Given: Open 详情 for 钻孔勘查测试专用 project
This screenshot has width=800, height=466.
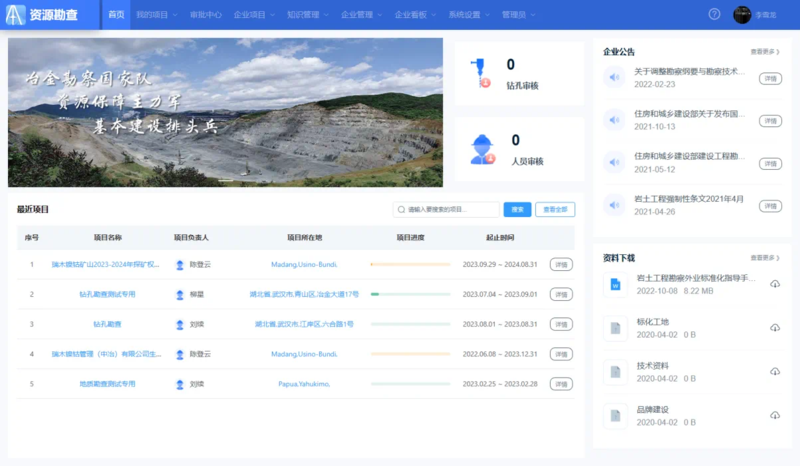Looking at the screenshot, I should pos(561,295).
